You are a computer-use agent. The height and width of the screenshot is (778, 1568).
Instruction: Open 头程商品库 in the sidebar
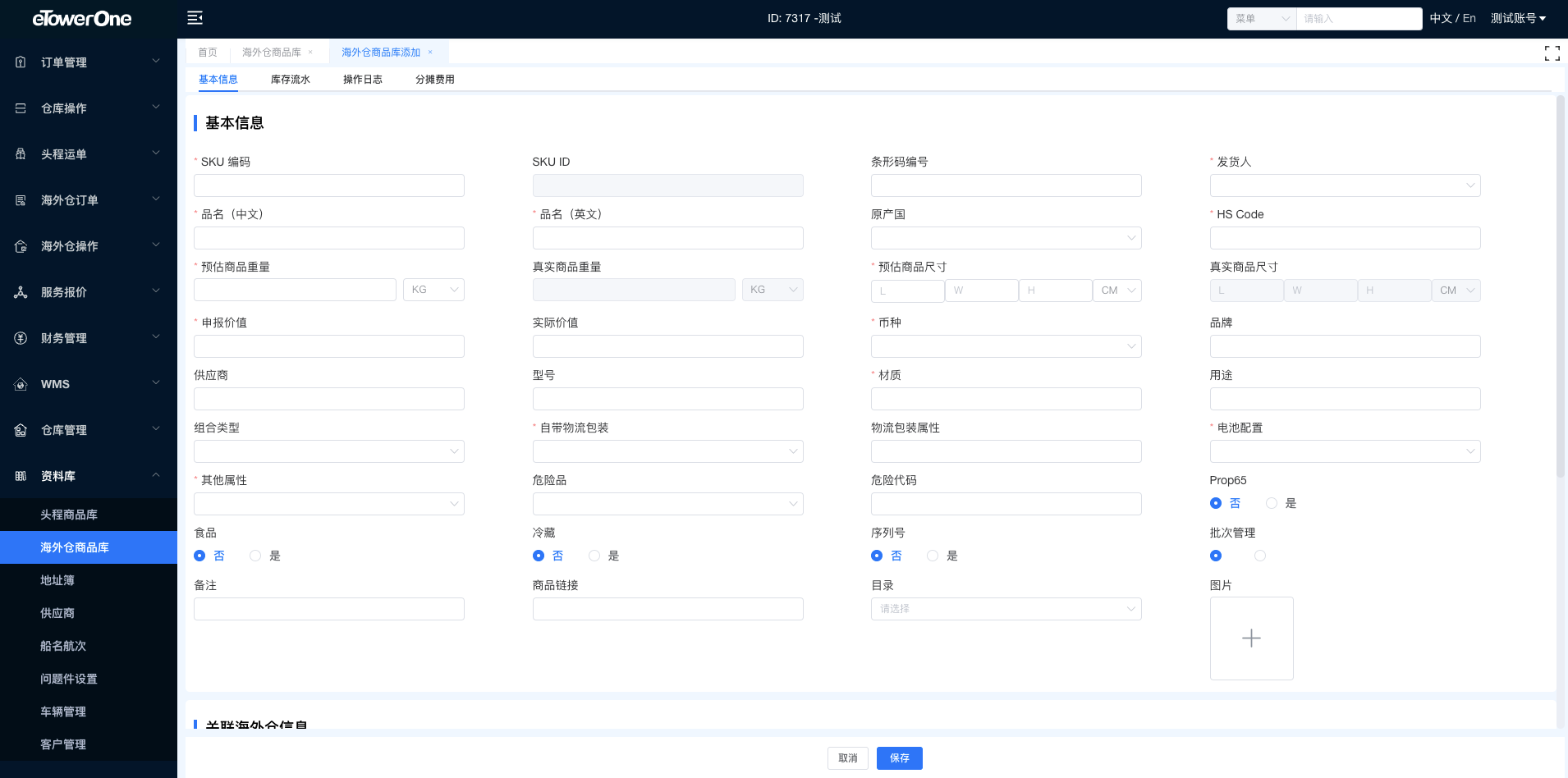tap(69, 515)
